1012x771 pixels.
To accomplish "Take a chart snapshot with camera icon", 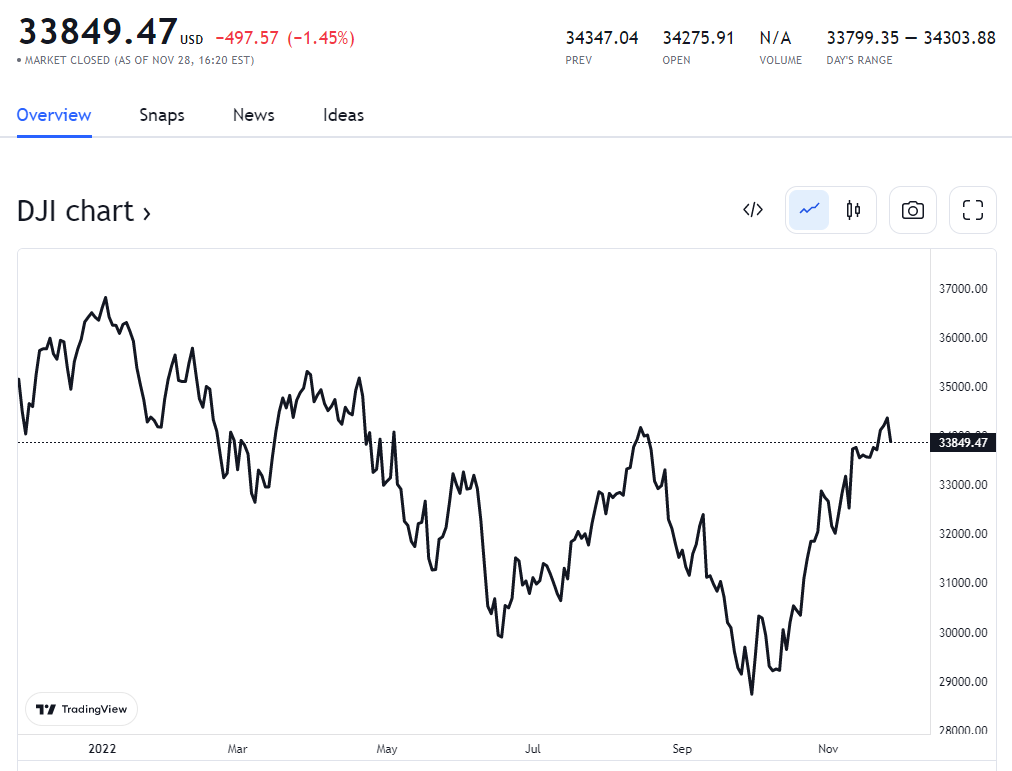I will (912, 210).
